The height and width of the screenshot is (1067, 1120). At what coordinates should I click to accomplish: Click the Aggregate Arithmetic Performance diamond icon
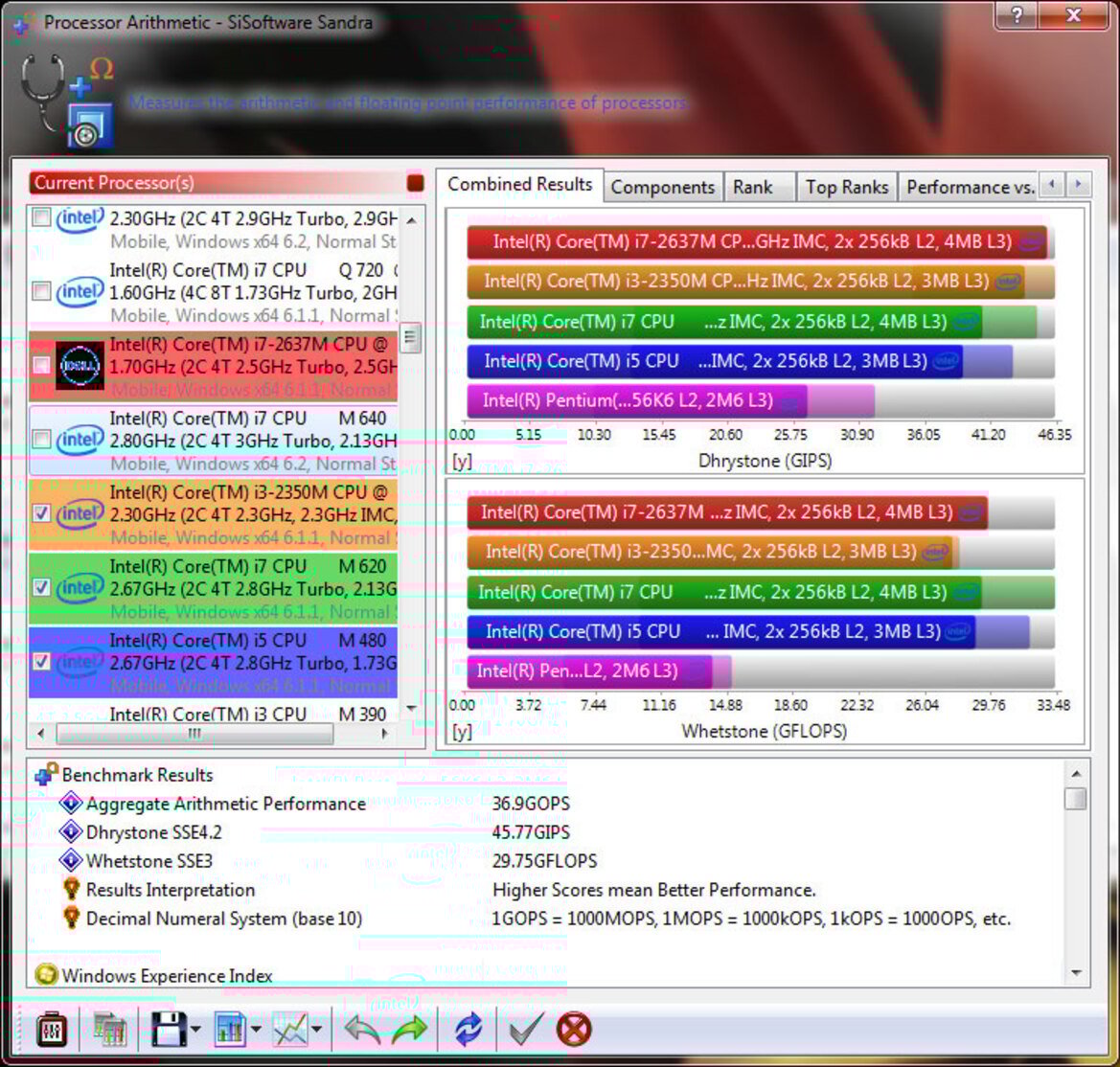pos(71,804)
